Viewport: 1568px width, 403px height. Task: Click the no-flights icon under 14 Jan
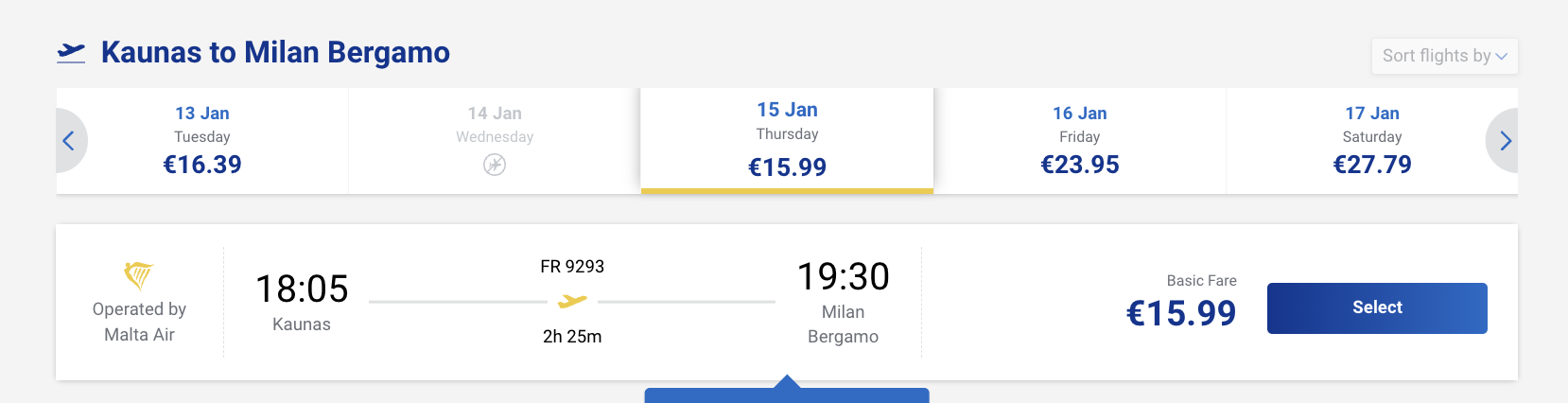click(495, 165)
